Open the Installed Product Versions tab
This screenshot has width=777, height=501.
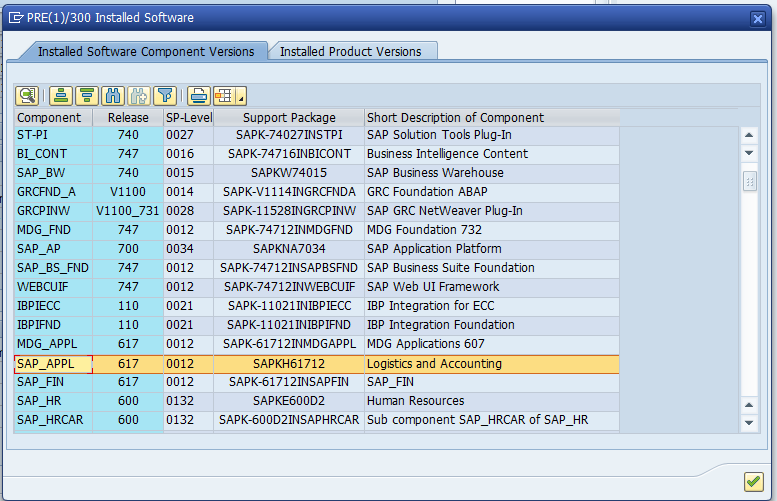coord(351,51)
